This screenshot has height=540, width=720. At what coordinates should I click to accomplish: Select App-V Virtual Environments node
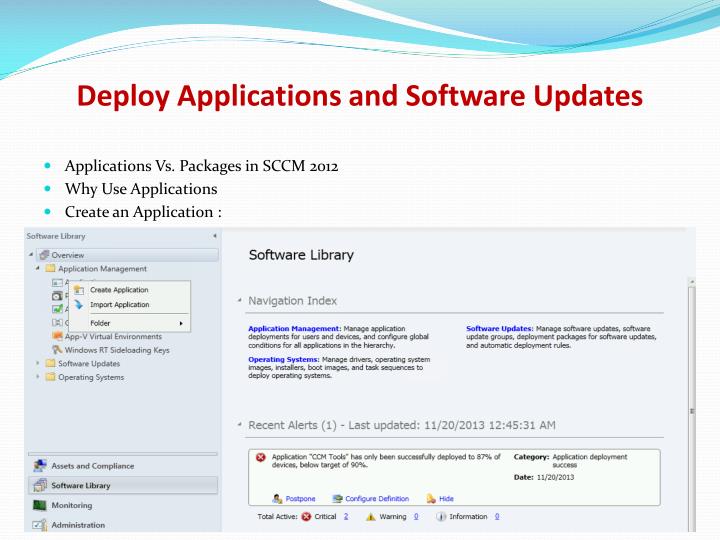[113, 337]
